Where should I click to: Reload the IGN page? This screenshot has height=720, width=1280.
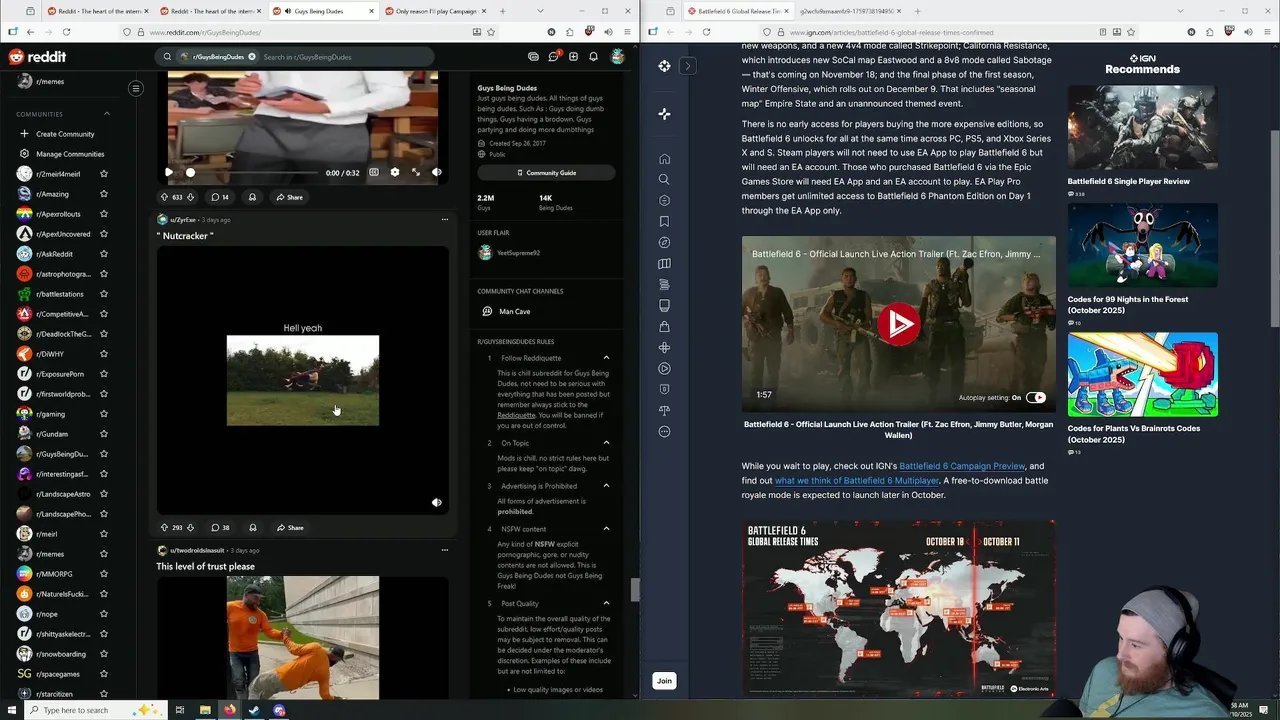[x=706, y=32]
